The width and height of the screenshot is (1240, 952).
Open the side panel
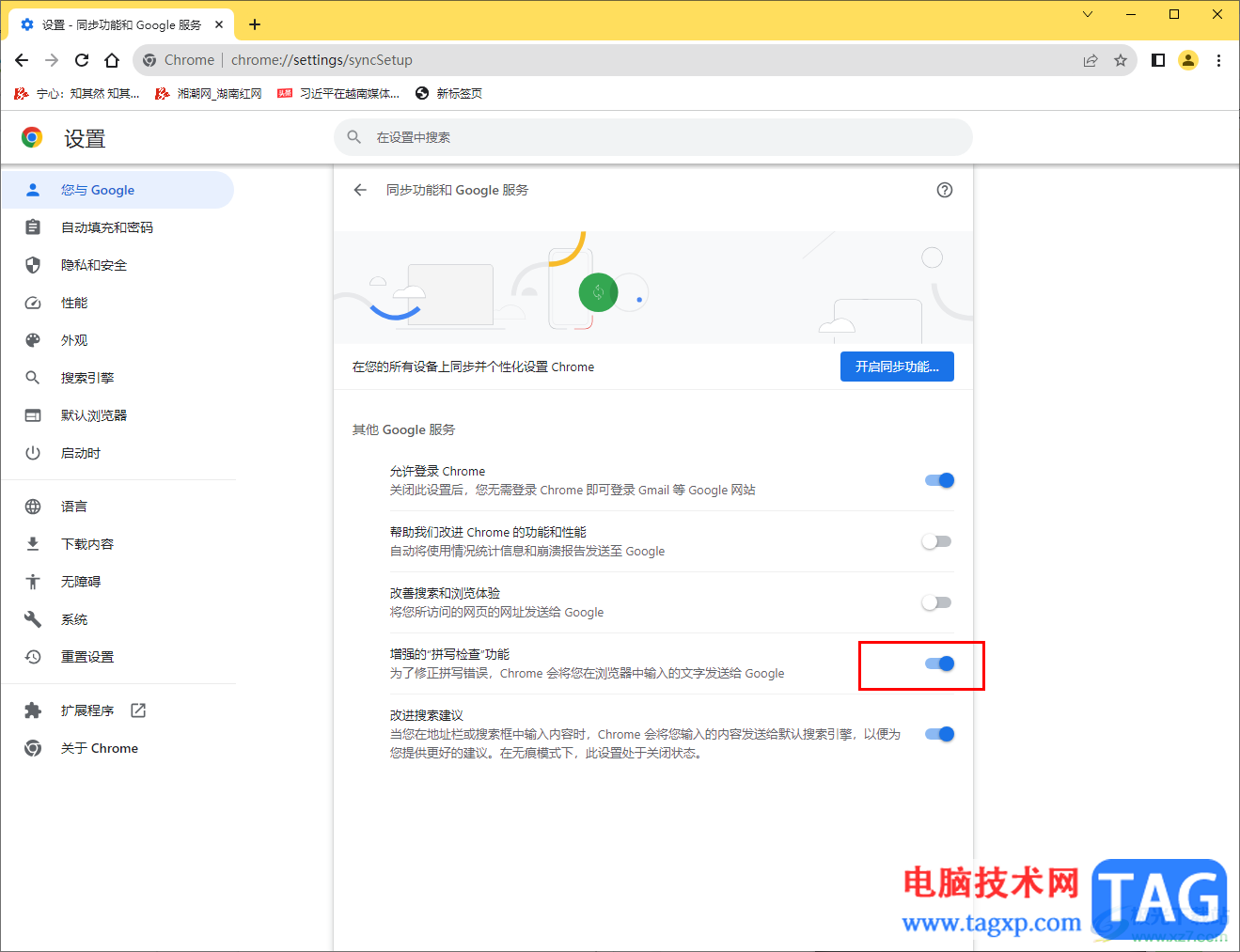pos(1158,60)
